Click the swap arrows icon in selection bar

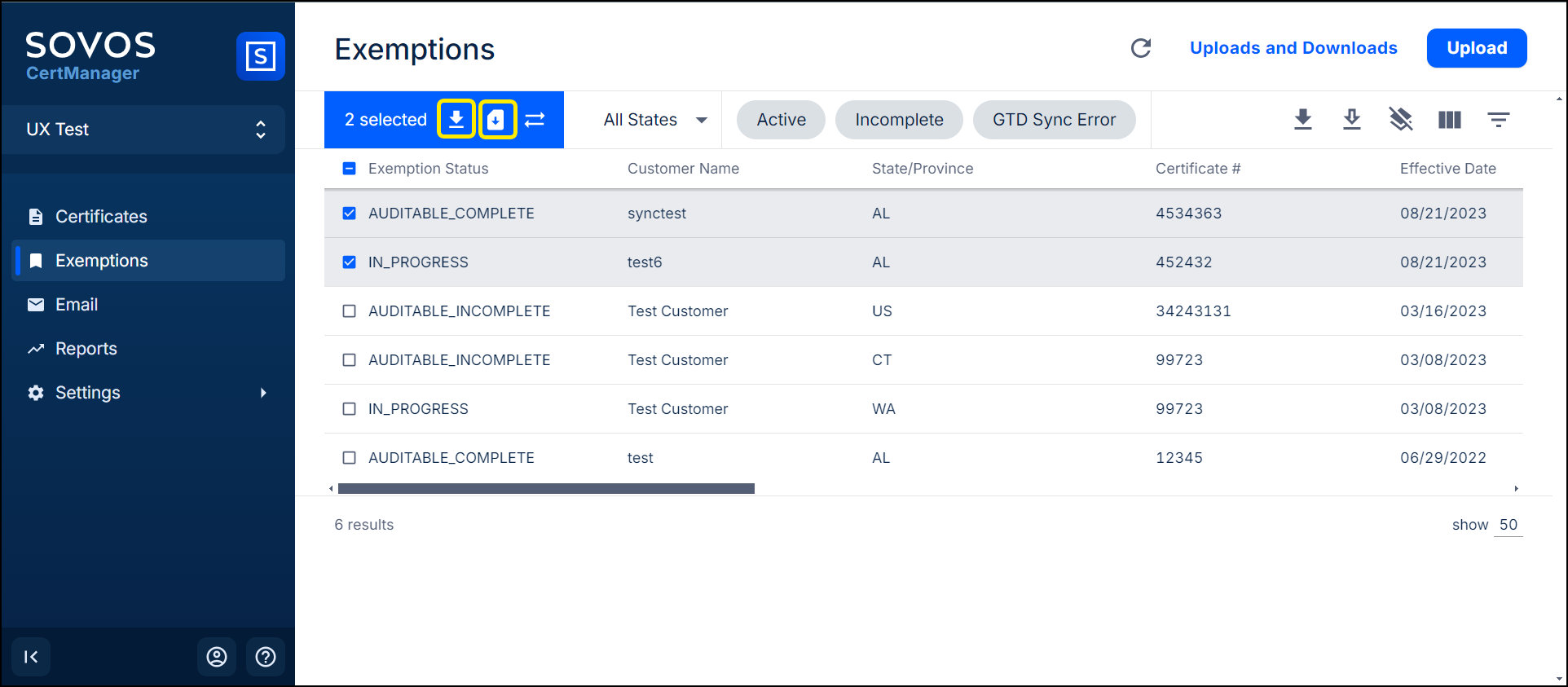click(x=535, y=120)
